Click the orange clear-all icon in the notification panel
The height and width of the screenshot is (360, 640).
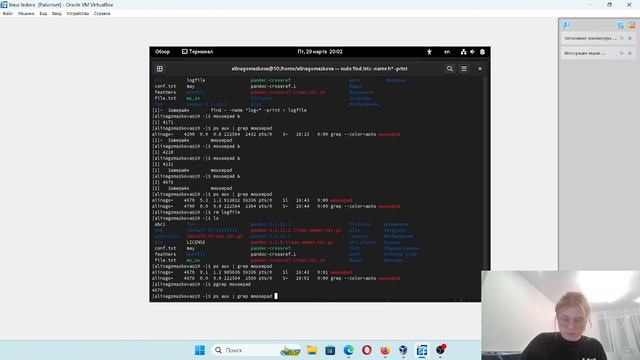pos(632,25)
